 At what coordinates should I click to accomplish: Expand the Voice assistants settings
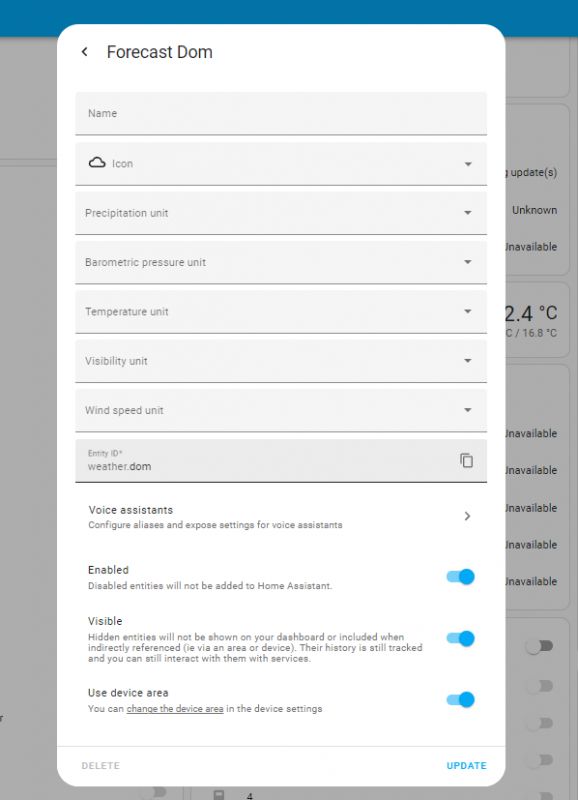(466, 516)
